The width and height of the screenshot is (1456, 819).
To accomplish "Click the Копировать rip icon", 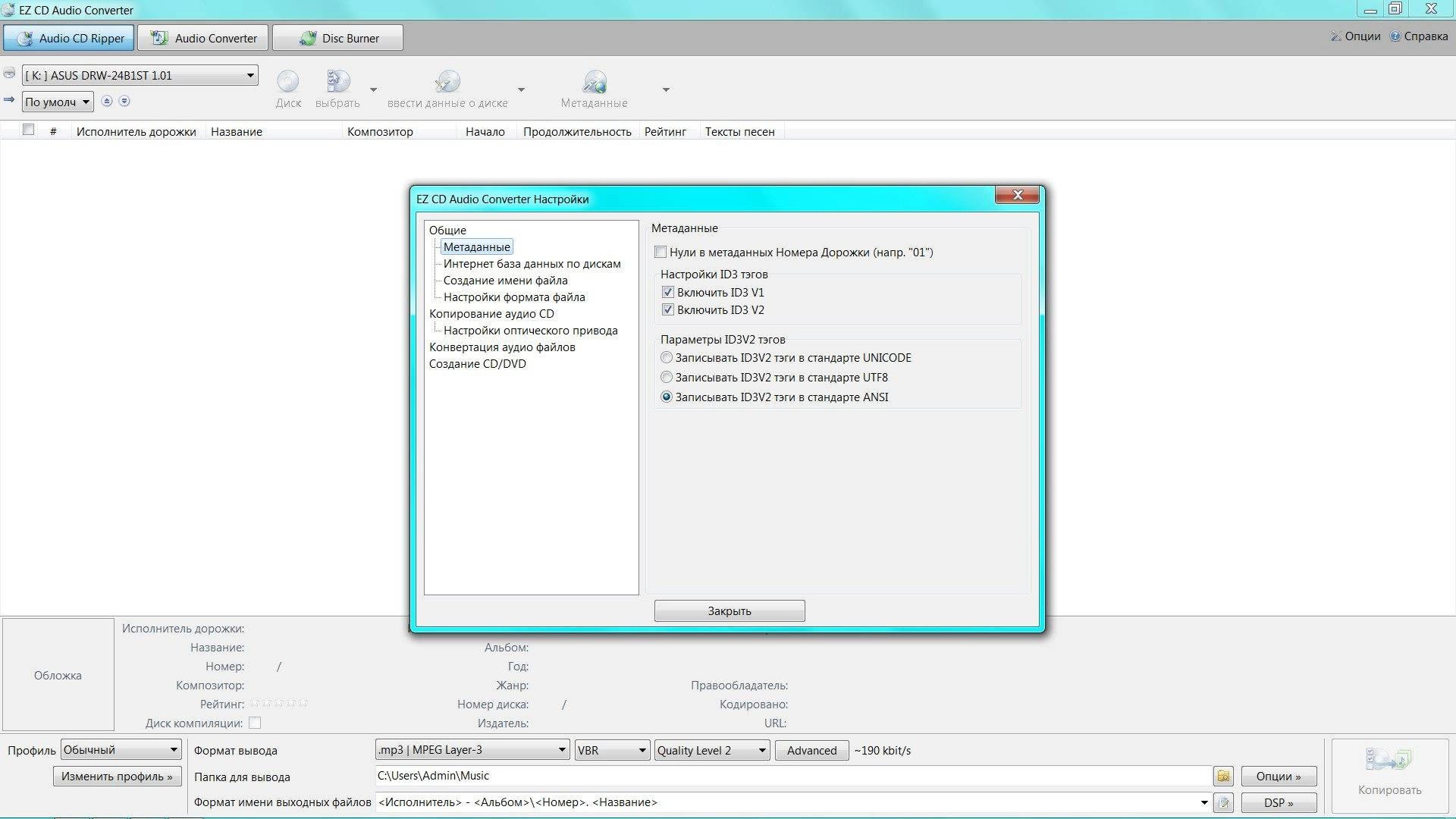I will pos(1389,761).
